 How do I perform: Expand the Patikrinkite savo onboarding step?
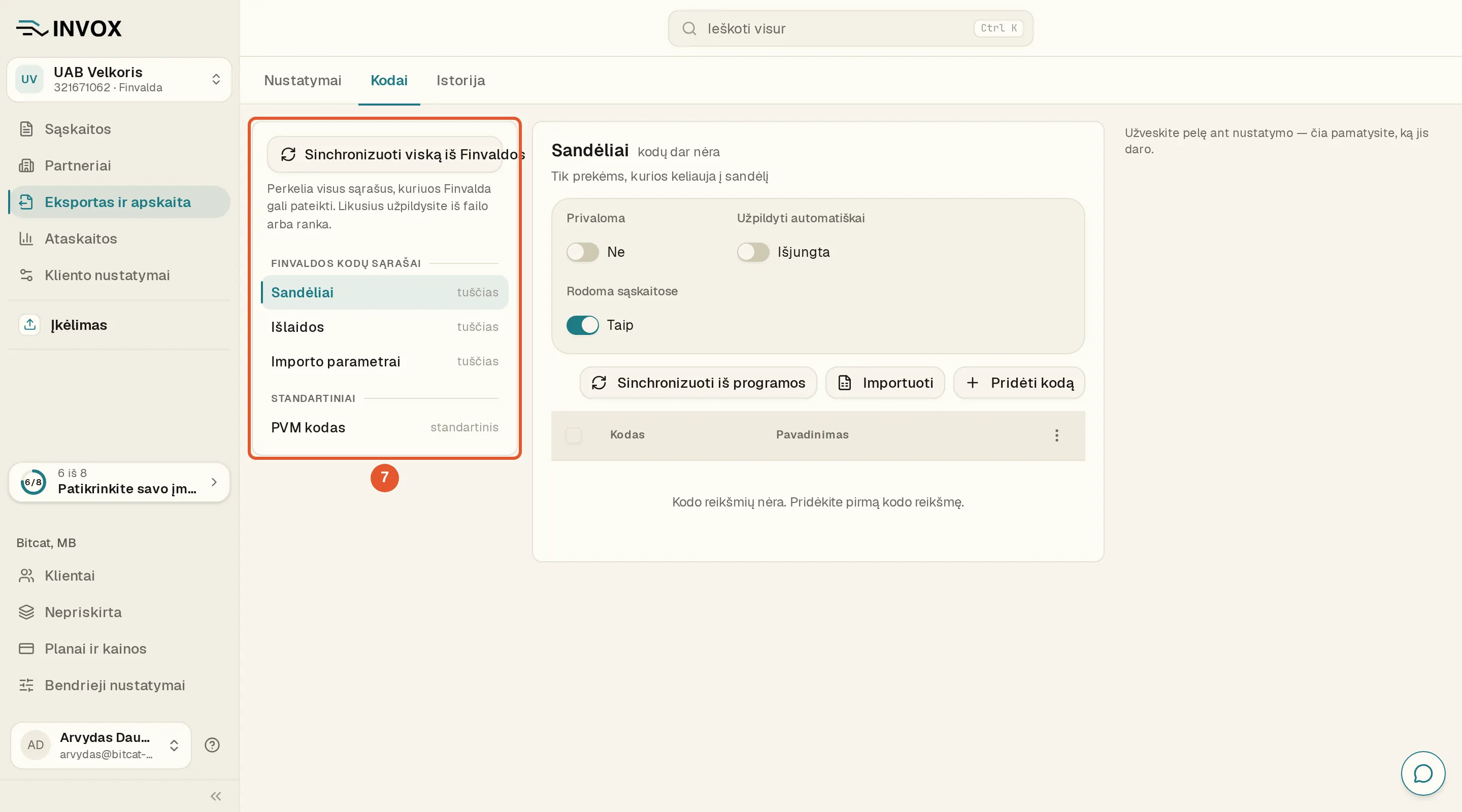119,482
